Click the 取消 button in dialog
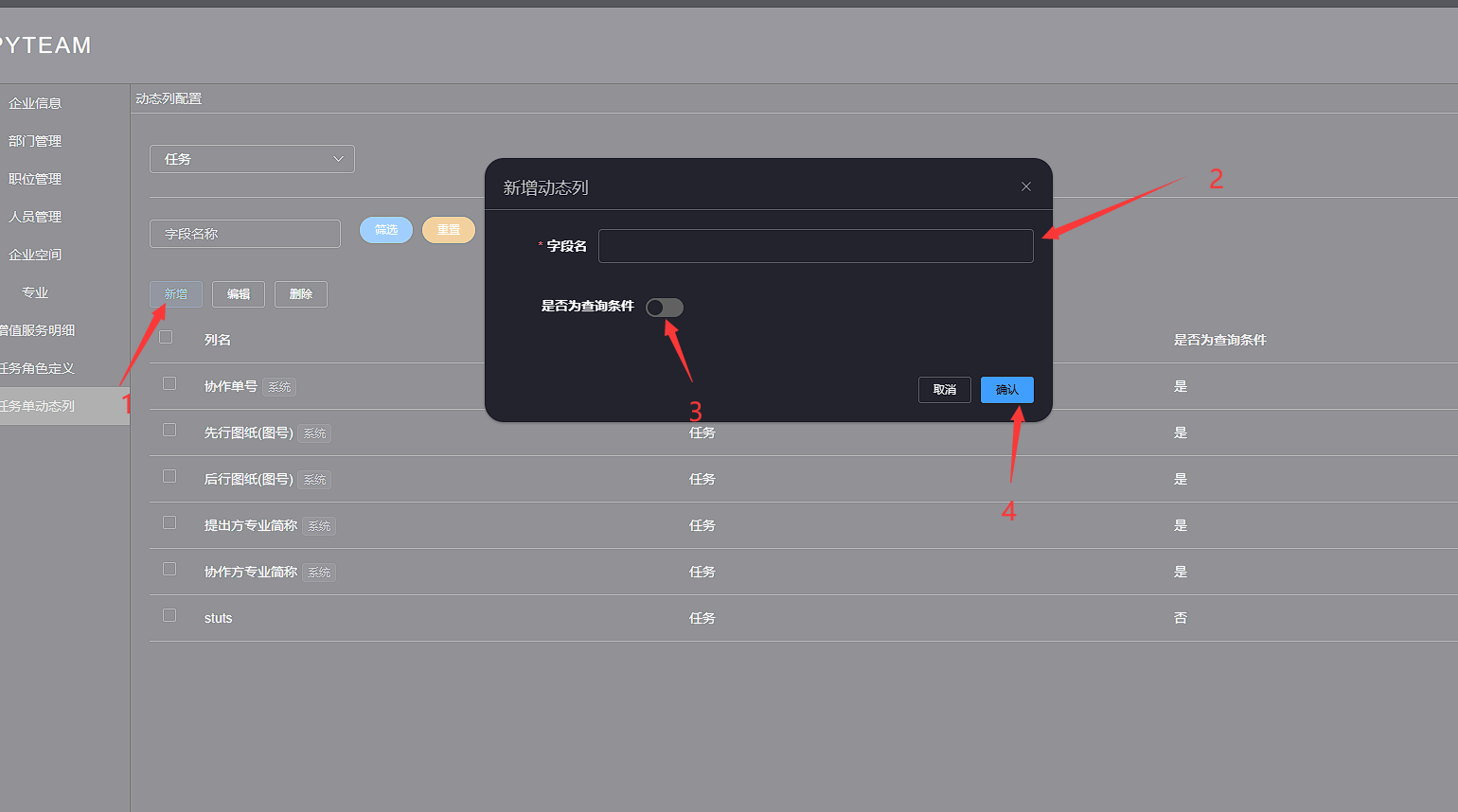1458x812 pixels. pos(945,390)
